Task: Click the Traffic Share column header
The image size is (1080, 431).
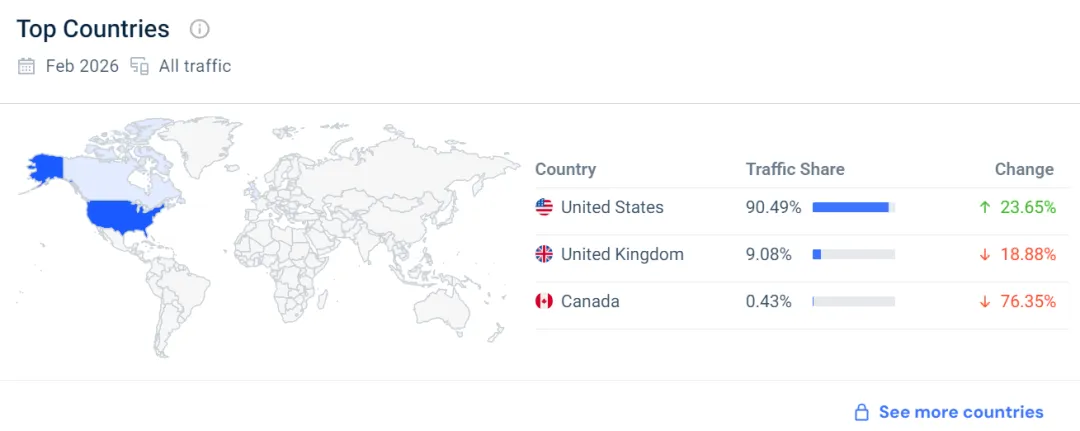Action: (x=795, y=169)
